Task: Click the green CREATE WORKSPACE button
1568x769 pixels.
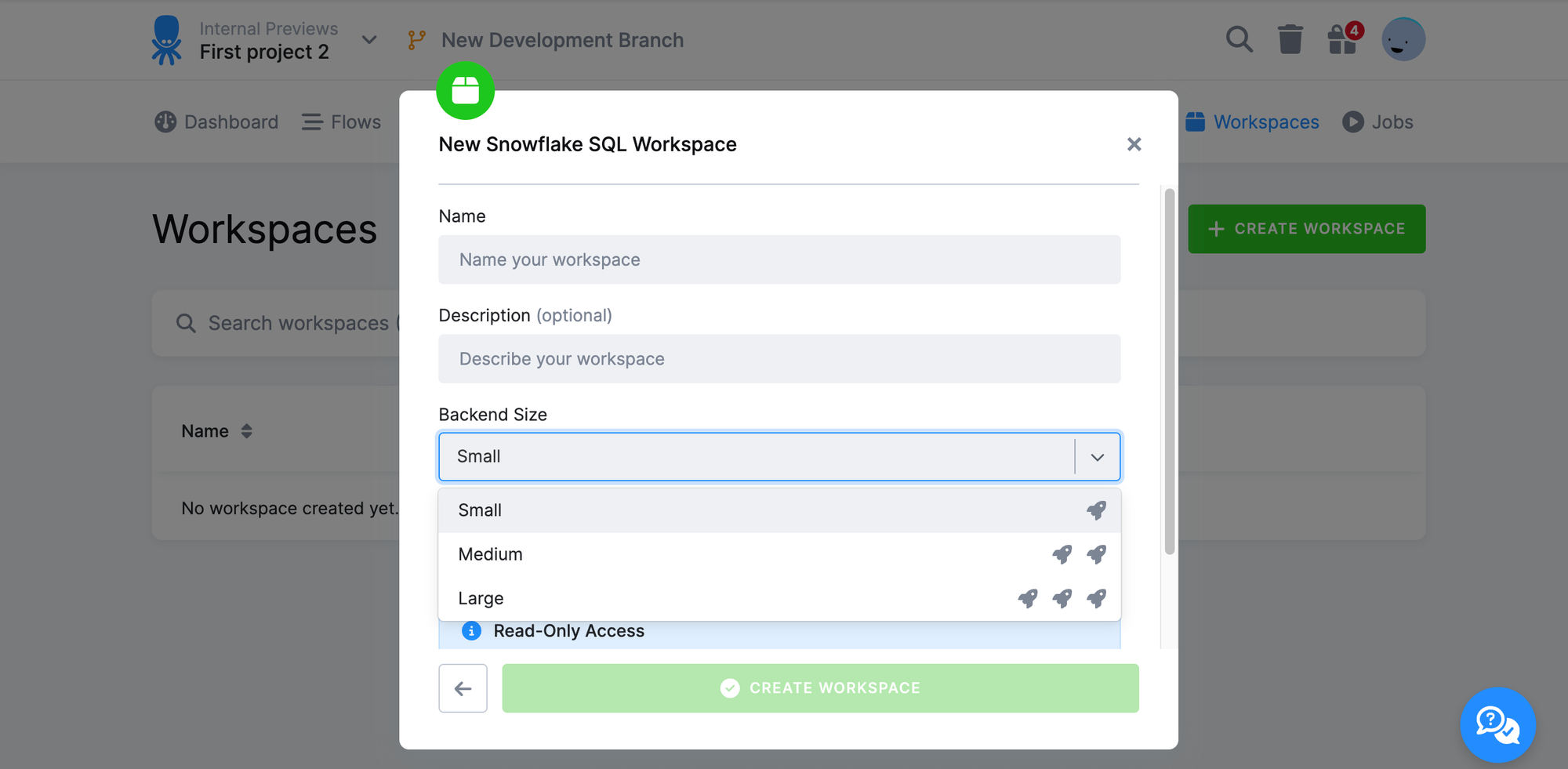Action: pos(1306,228)
